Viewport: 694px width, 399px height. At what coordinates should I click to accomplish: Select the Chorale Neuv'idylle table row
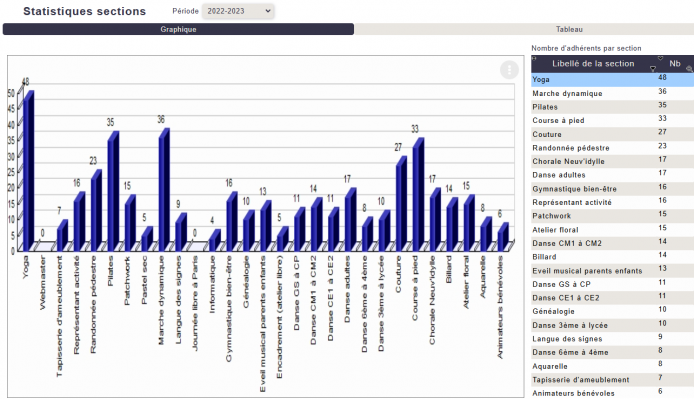[x=613, y=161]
